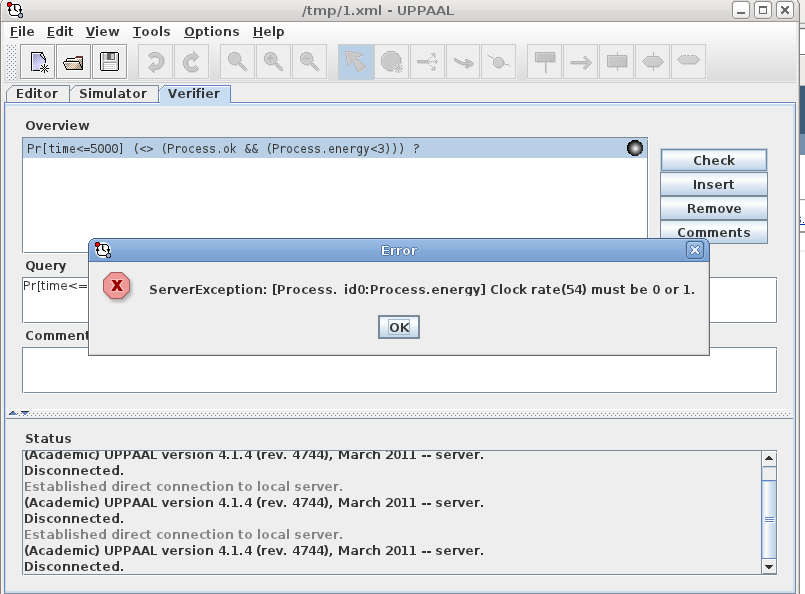This screenshot has height=594, width=805.
Task: Click the Remove button
Action: coord(714,208)
